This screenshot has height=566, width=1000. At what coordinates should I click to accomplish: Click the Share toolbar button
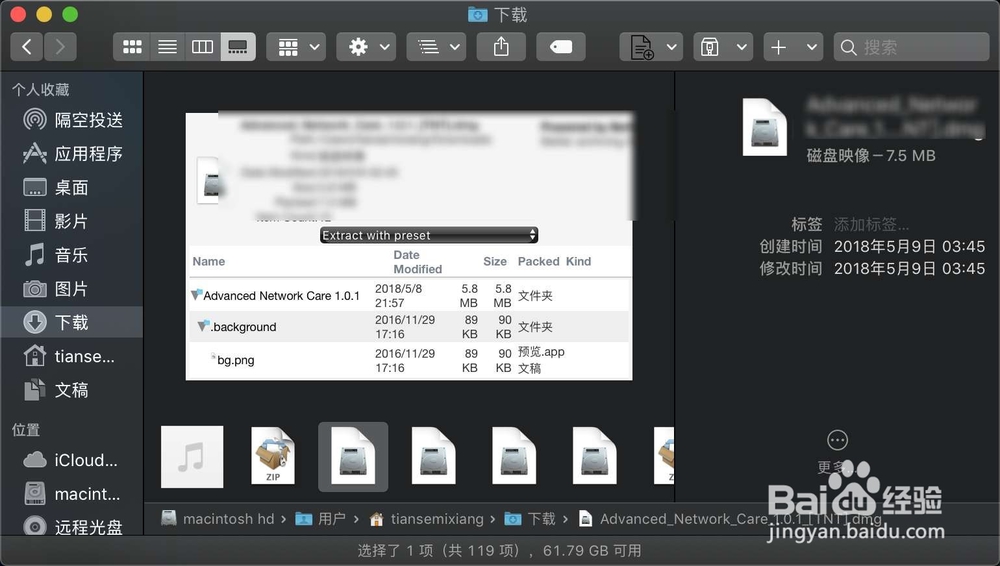click(x=501, y=47)
